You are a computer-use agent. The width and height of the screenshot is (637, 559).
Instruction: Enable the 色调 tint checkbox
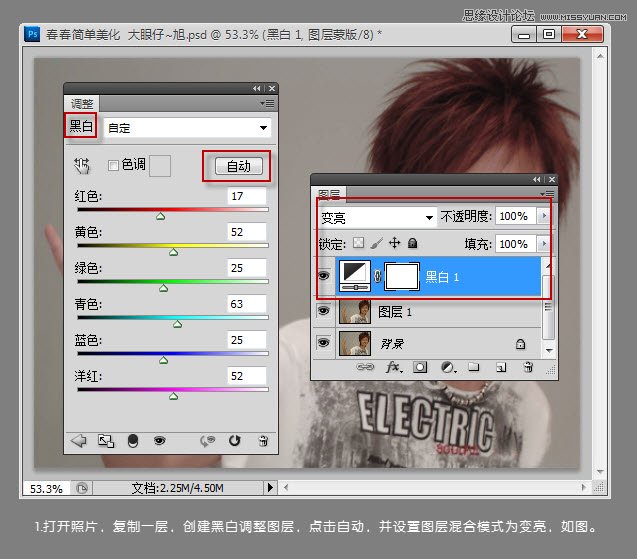[x=113, y=165]
